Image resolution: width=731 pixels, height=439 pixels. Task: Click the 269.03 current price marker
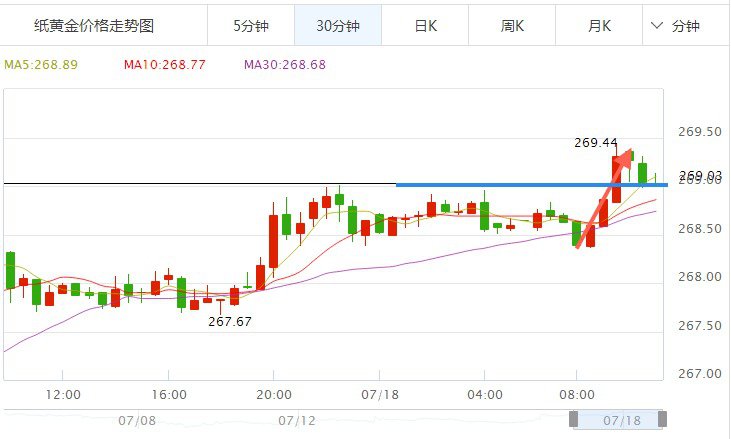[x=700, y=175]
